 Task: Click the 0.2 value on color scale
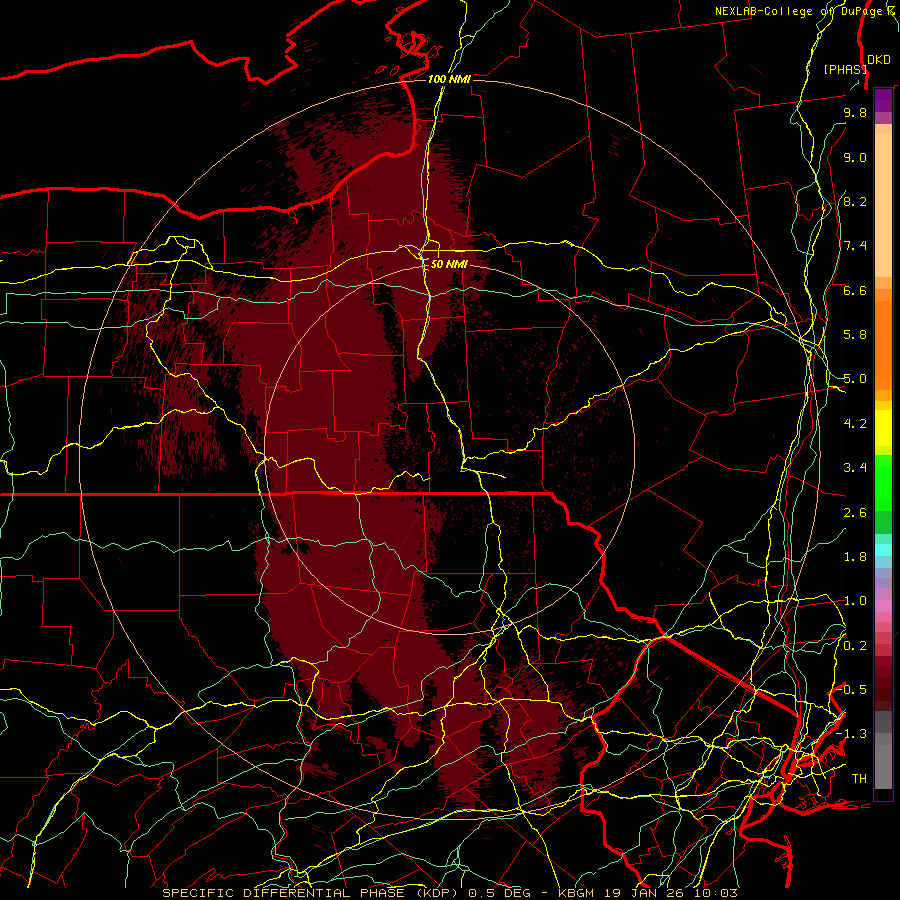(855, 646)
